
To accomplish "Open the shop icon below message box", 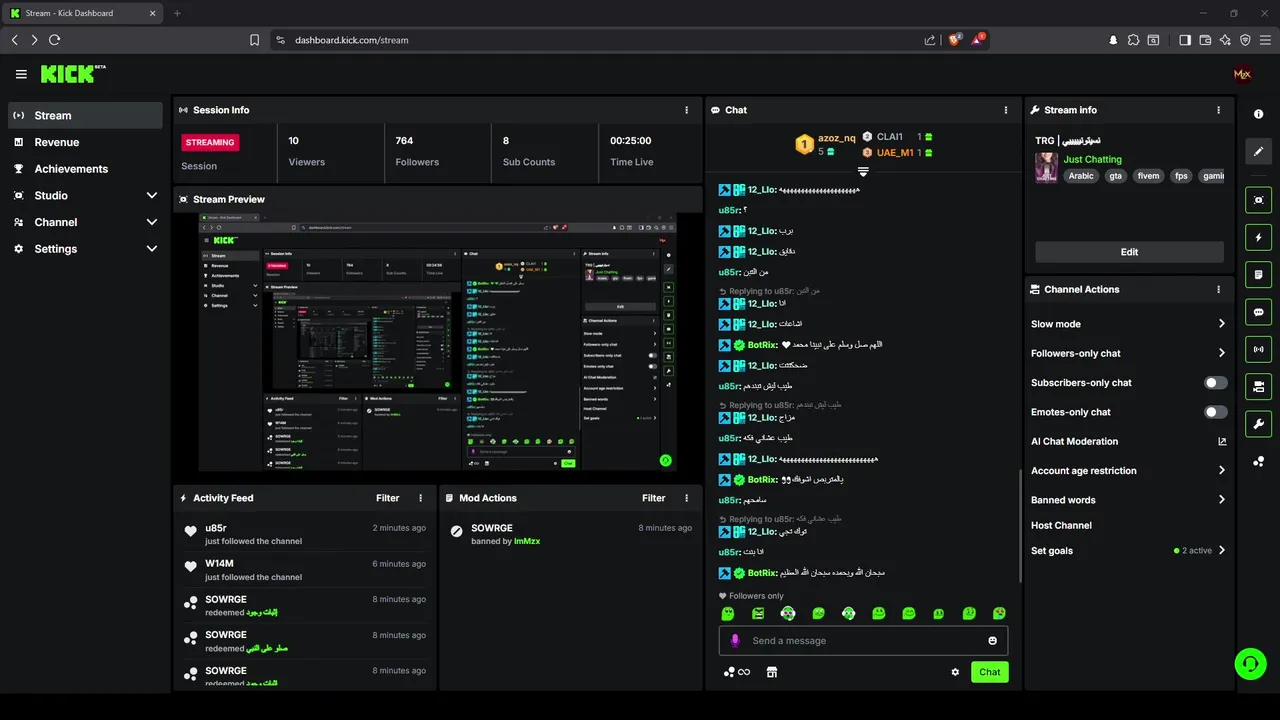I will 771,672.
